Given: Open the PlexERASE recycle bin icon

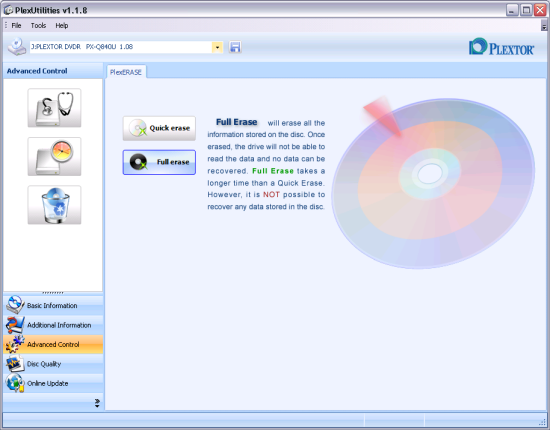Looking at the screenshot, I should (54, 205).
